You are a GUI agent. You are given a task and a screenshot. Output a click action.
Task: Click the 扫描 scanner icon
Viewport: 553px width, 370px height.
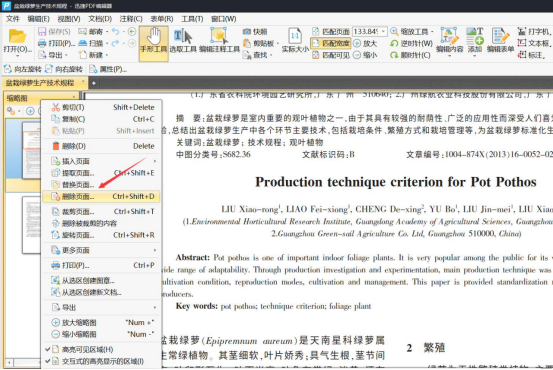tap(83, 43)
